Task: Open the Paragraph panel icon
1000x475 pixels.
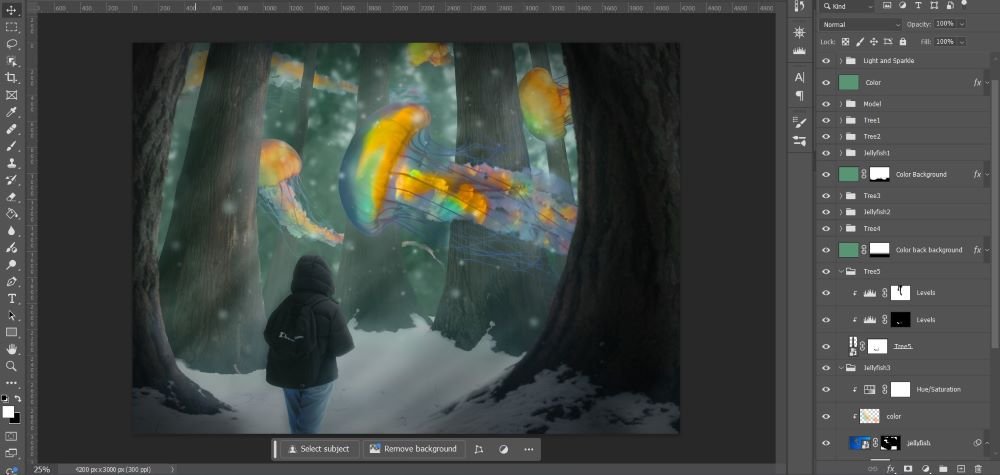Action: coord(799,96)
